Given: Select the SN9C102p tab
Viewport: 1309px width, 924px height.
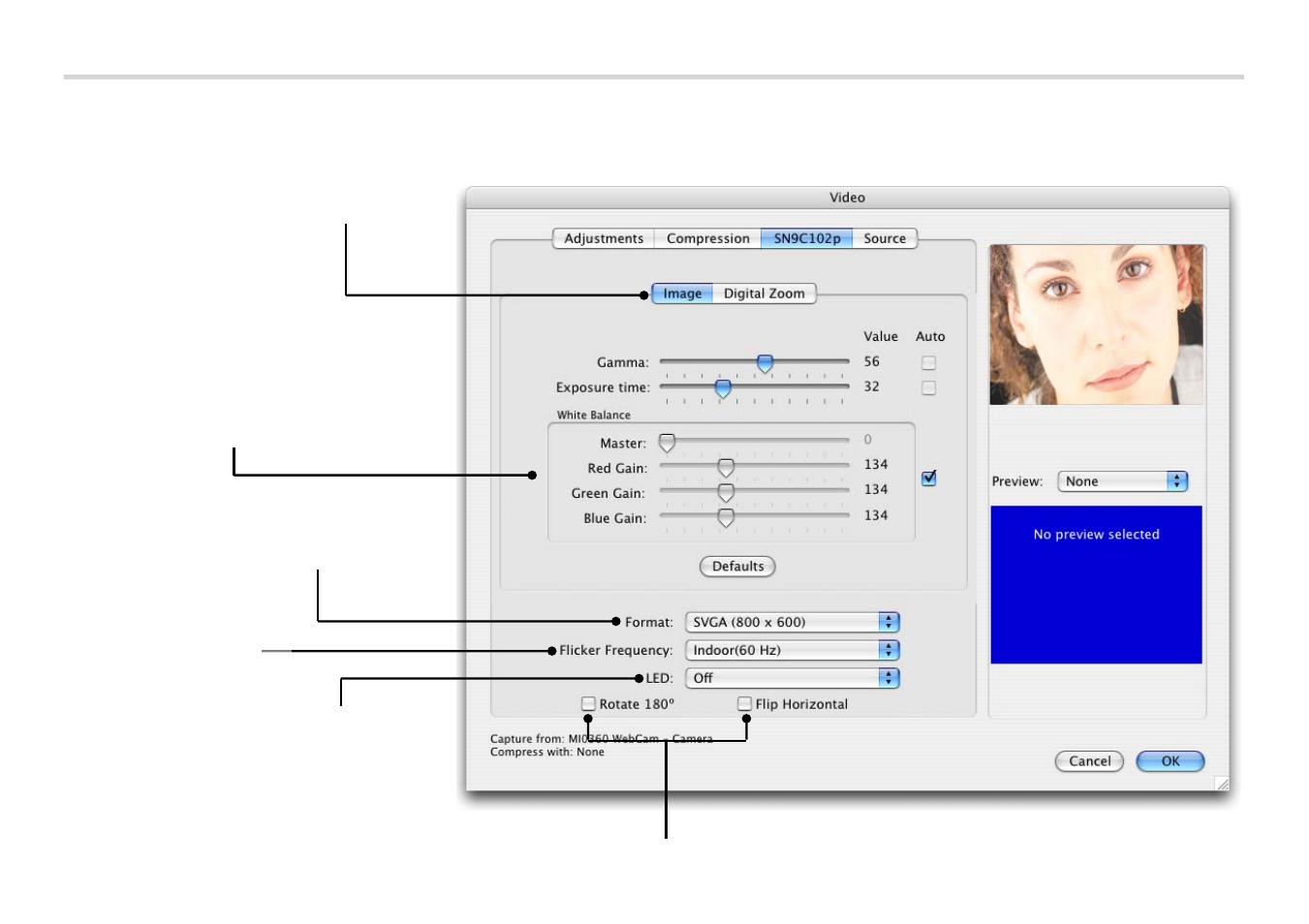Looking at the screenshot, I should click(806, 238).
